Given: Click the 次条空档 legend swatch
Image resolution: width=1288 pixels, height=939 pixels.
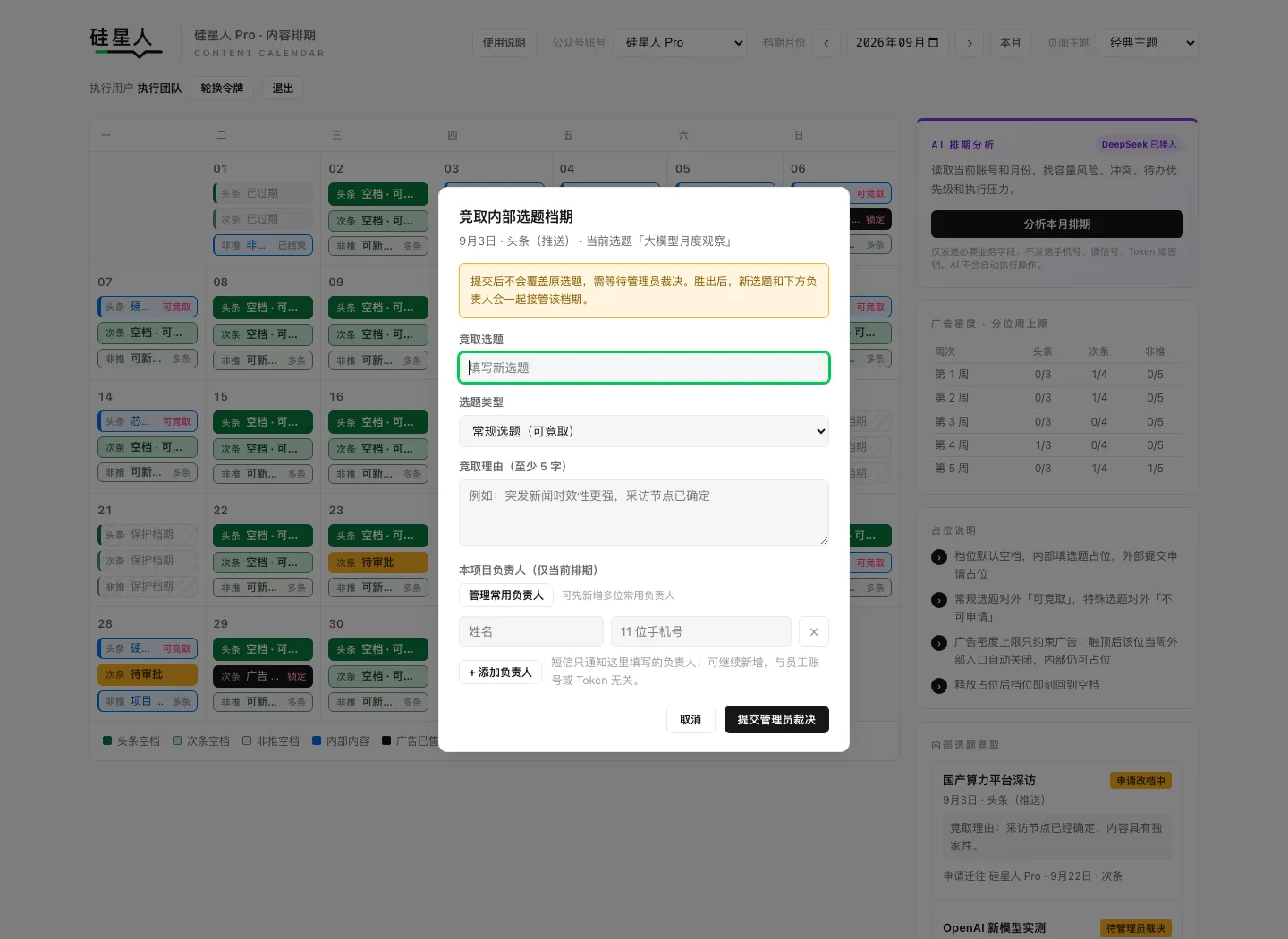Looking at the screenshot, I should tap(177, 740).
